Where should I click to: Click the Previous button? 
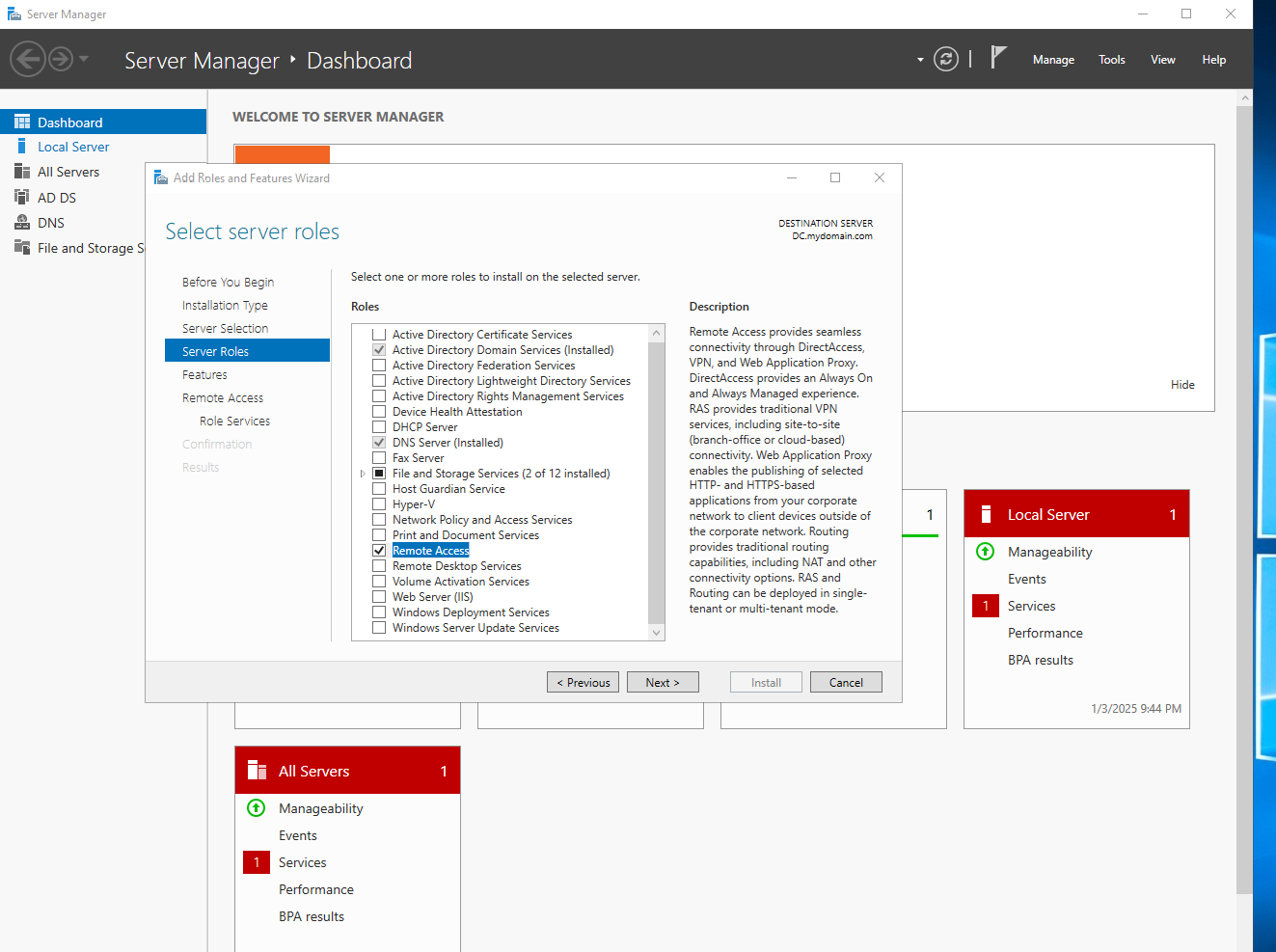coord(583,682)
